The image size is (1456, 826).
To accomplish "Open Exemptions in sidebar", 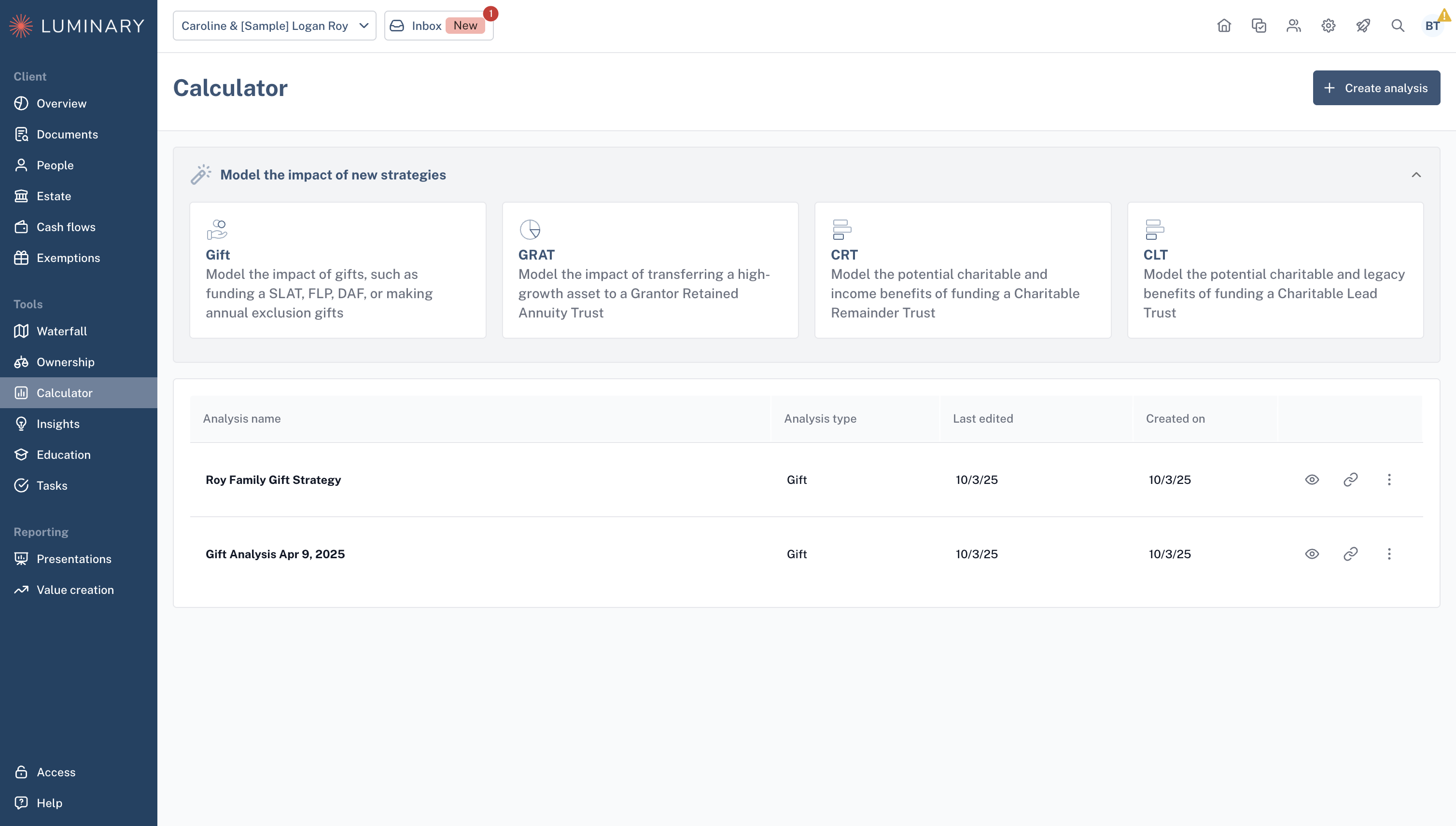I will (x=78, y=258).
